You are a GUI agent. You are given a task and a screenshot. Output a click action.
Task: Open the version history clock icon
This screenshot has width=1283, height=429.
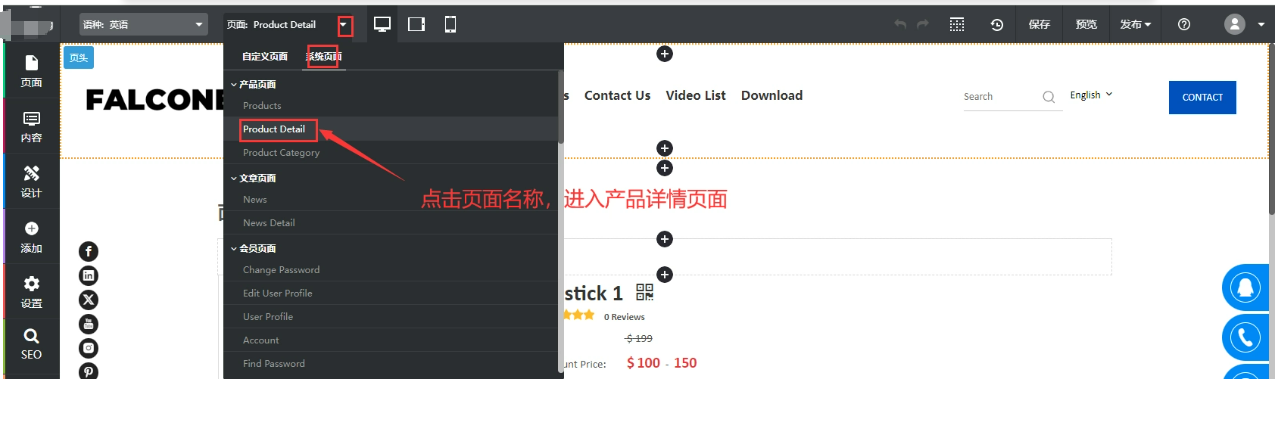tap(997, 25)
